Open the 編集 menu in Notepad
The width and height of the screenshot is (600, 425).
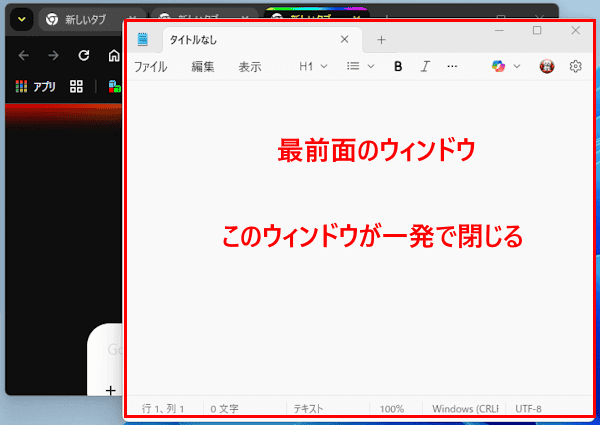[x=202, y=67]
